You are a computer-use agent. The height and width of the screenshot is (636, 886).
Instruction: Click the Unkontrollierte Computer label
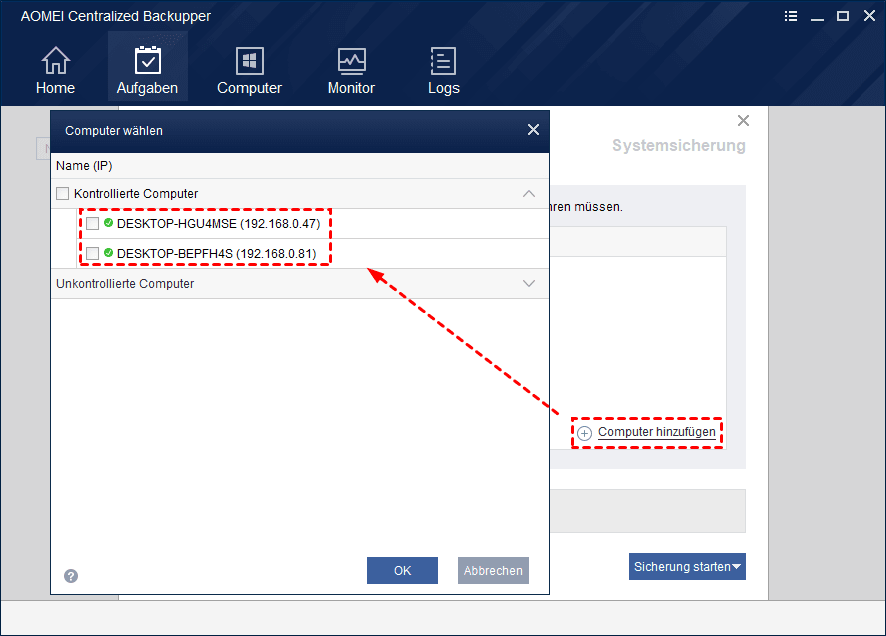[x=125, y=284]
